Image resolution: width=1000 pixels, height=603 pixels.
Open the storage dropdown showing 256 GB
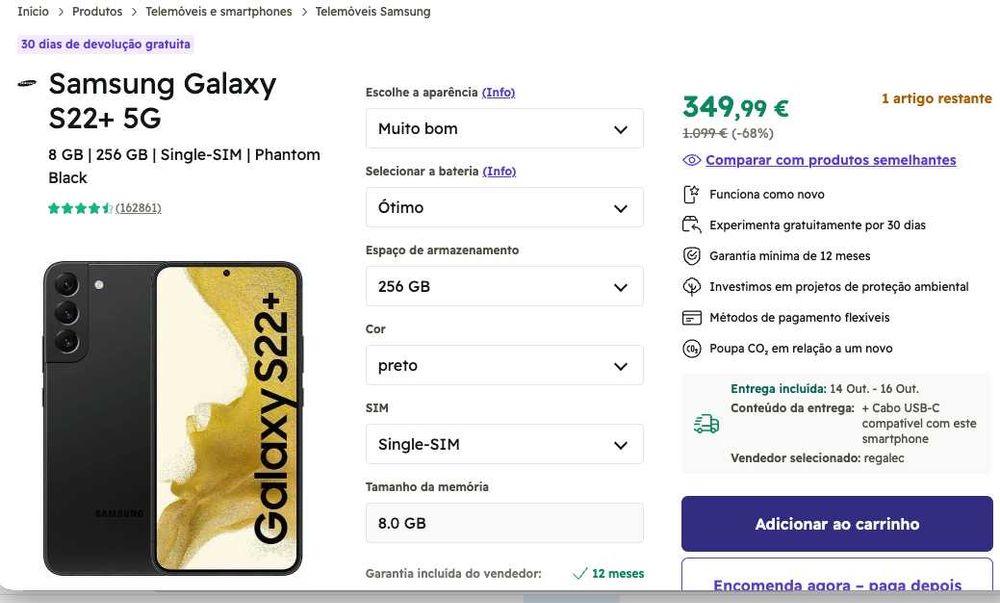point(504,287)
